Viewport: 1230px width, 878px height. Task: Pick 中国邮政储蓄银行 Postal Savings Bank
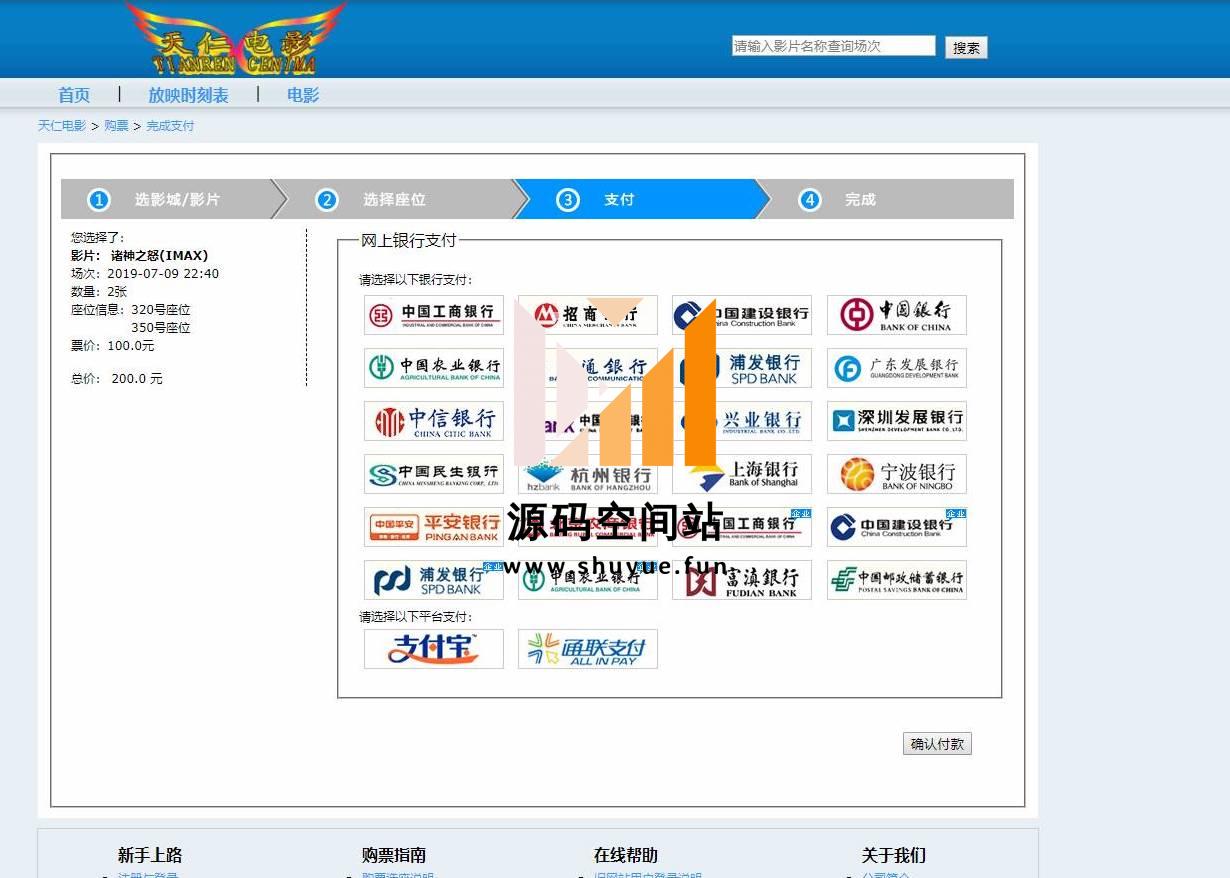pyautogui.click(x=897, y=580)
